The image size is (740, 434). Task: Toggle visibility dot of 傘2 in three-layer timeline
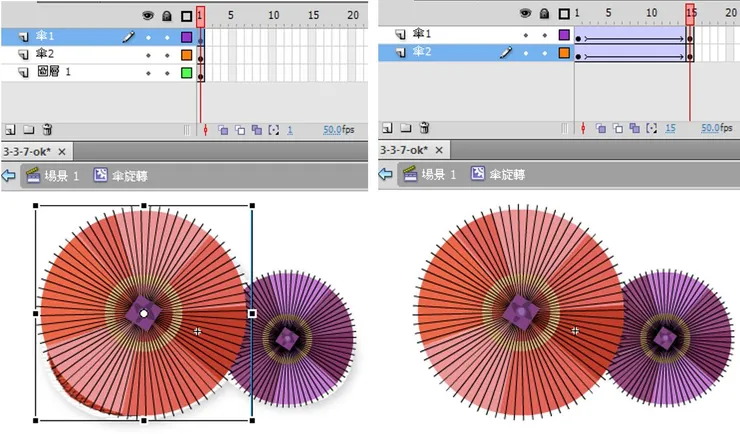(x=148, y=55)
